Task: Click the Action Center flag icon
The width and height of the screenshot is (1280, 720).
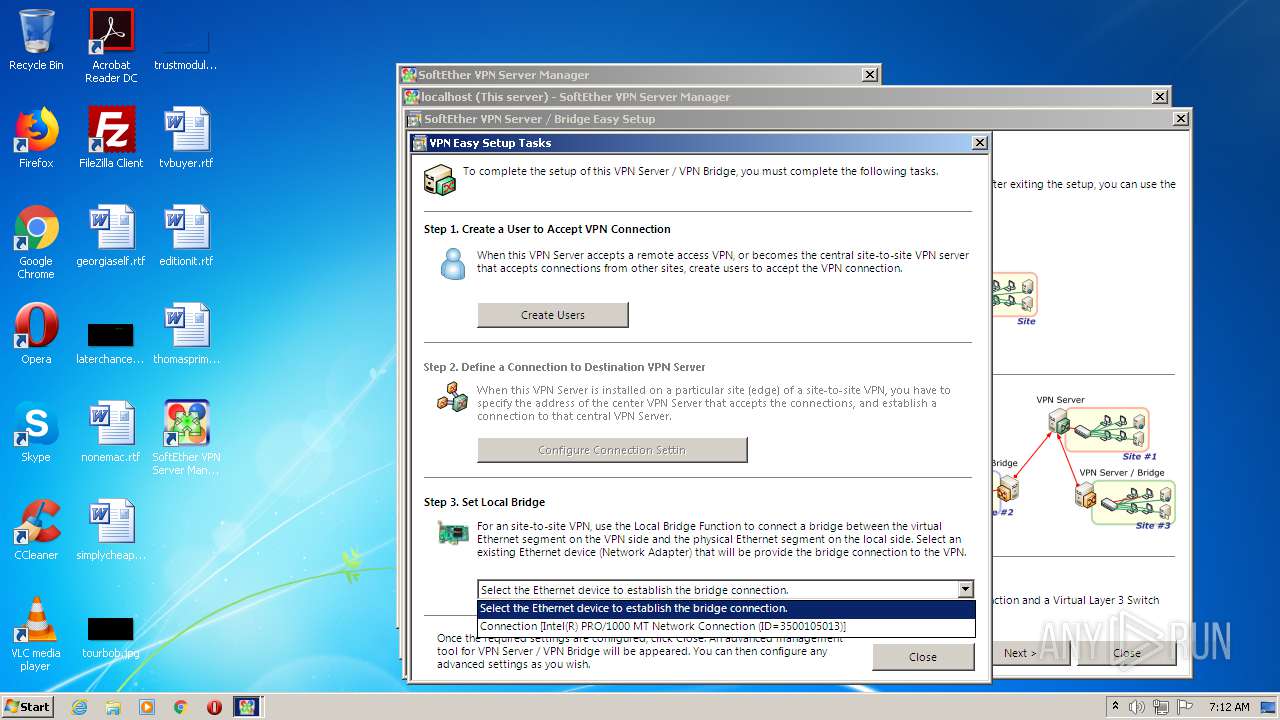Action: point(1183,707)
